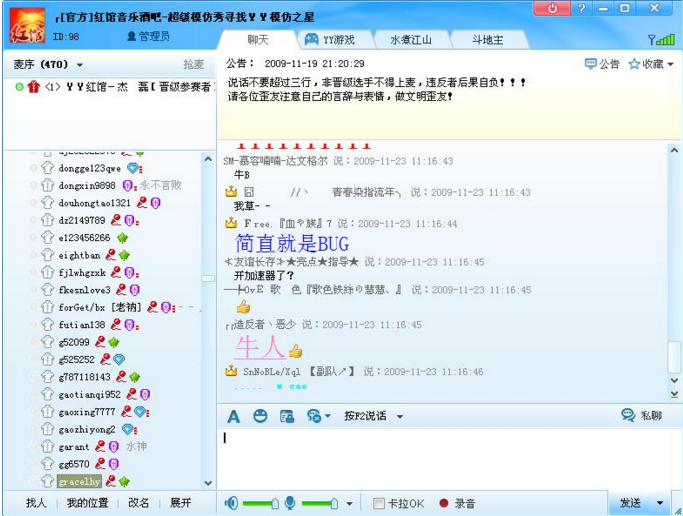Click the 抢麦 button

coord(193,64)
